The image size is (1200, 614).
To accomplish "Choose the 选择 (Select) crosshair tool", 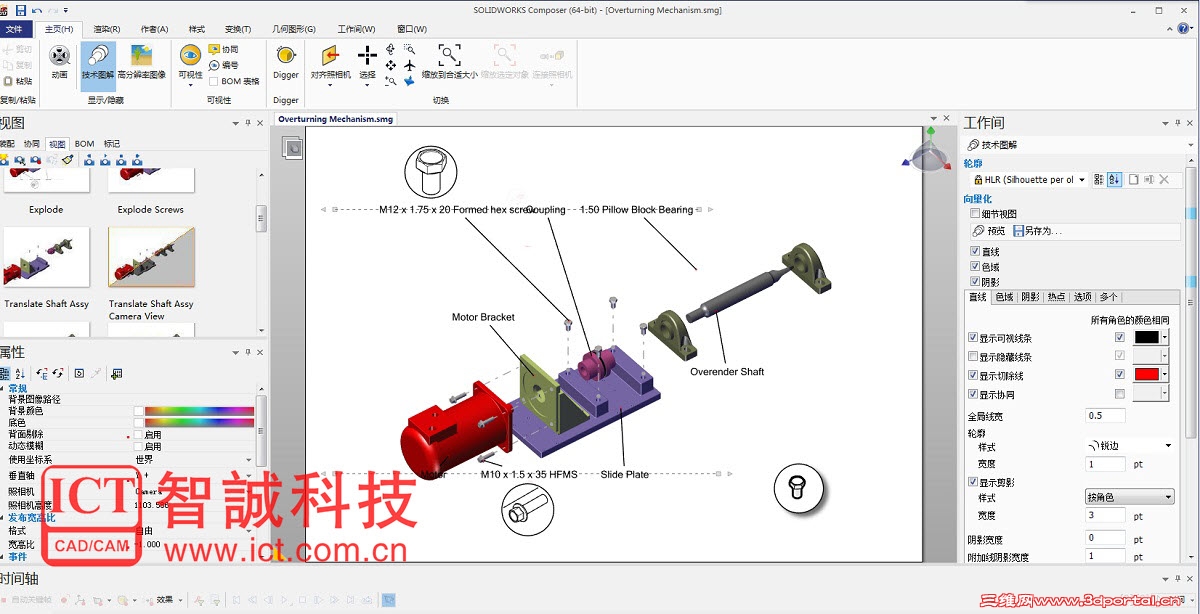I will pos(368,56).
